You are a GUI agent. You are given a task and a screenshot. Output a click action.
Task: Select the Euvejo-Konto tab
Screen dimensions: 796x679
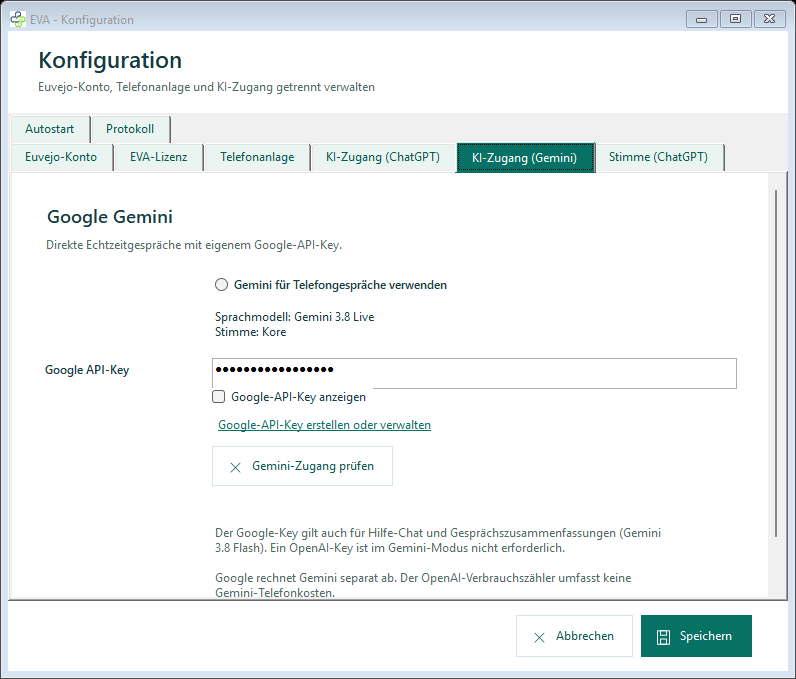[x=61, y=157]
